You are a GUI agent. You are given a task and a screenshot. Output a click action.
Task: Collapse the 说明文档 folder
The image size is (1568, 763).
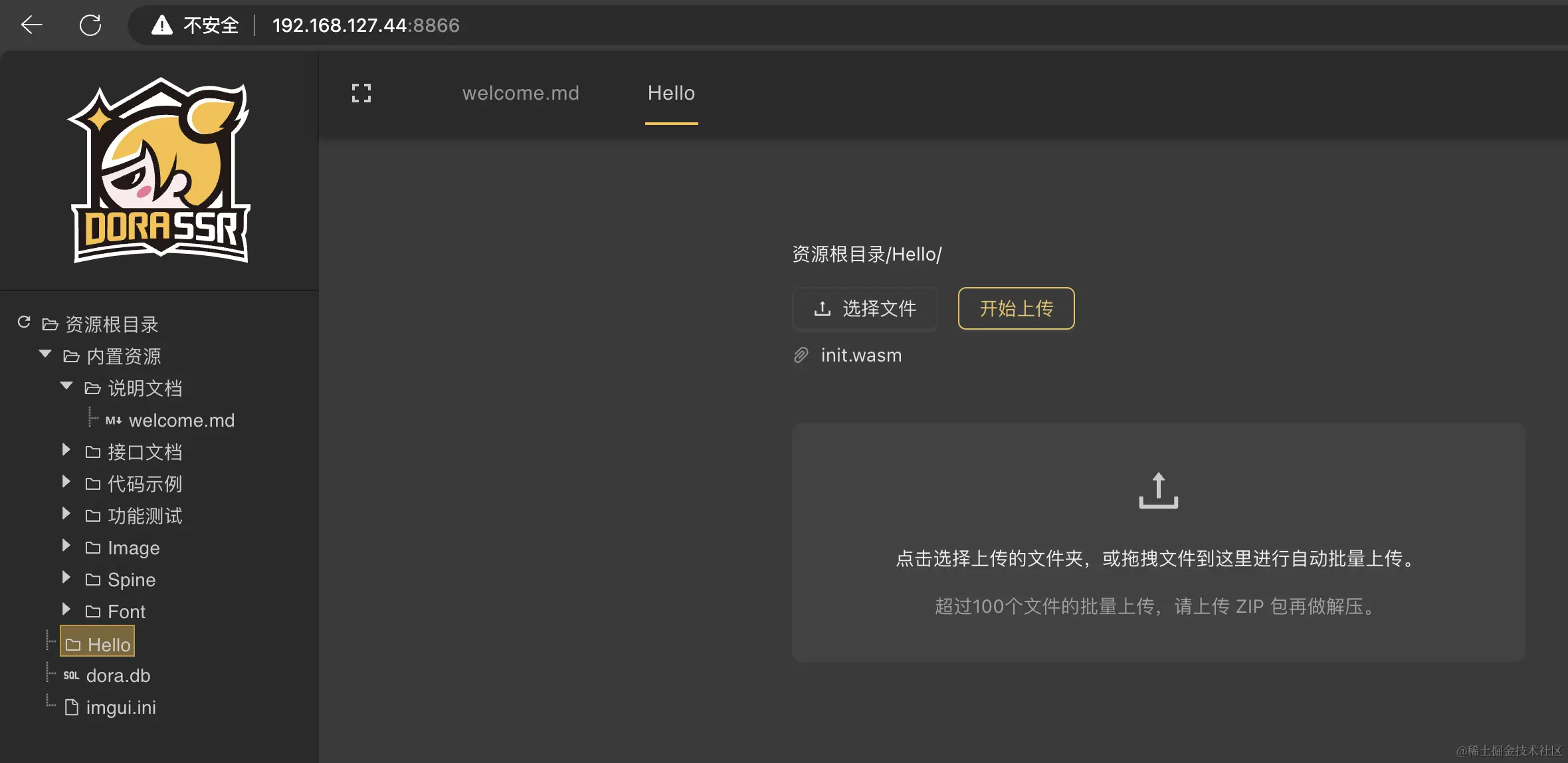[x=66, y=386]
